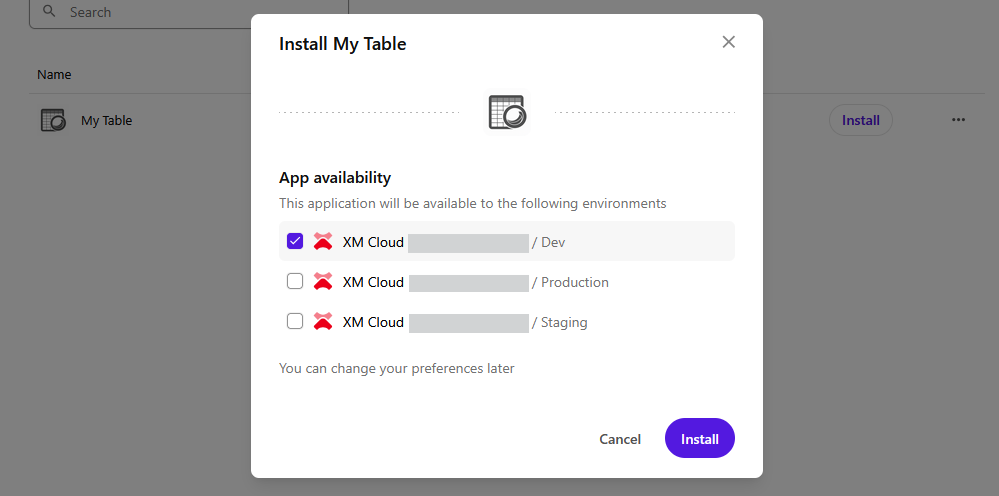This screenshot has height=496, width=999.
Task: Click the "/ Dev" environment label
Action: [x=549, y=242]
